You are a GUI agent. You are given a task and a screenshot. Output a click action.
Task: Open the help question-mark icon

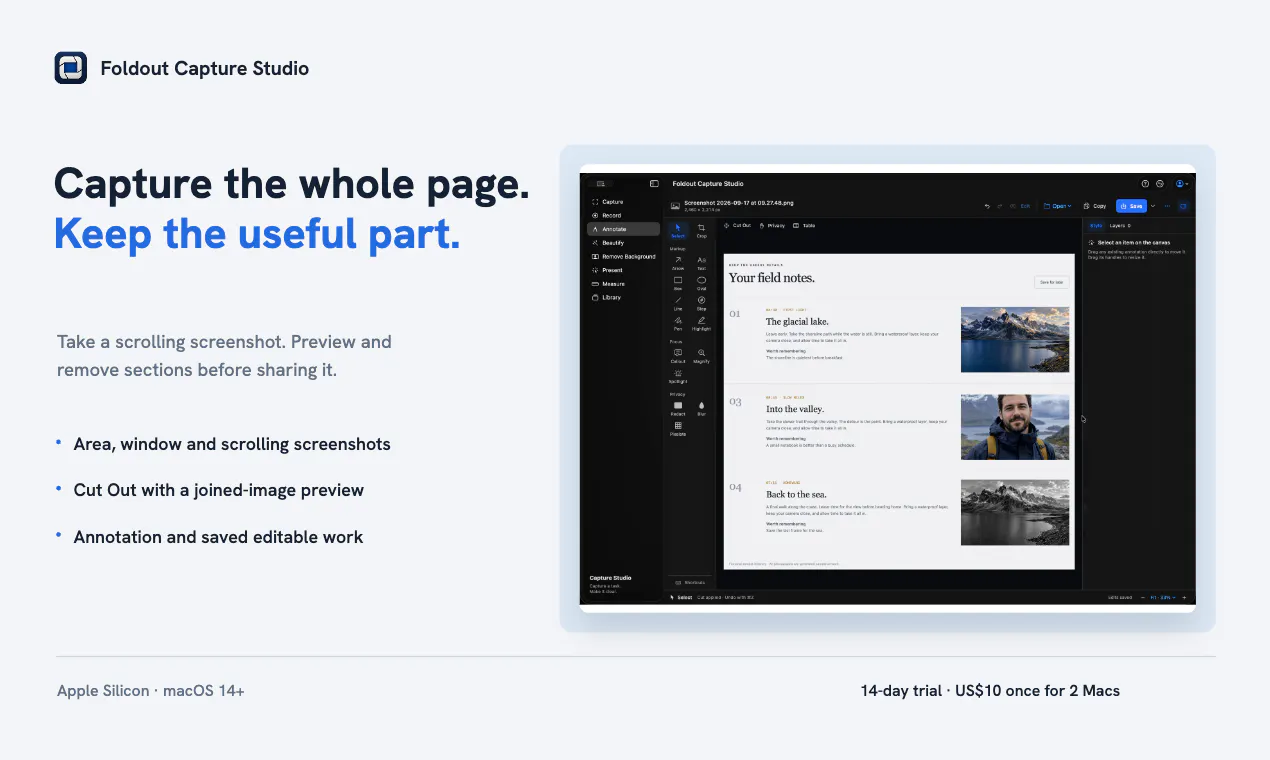(x=1145, y=184)
